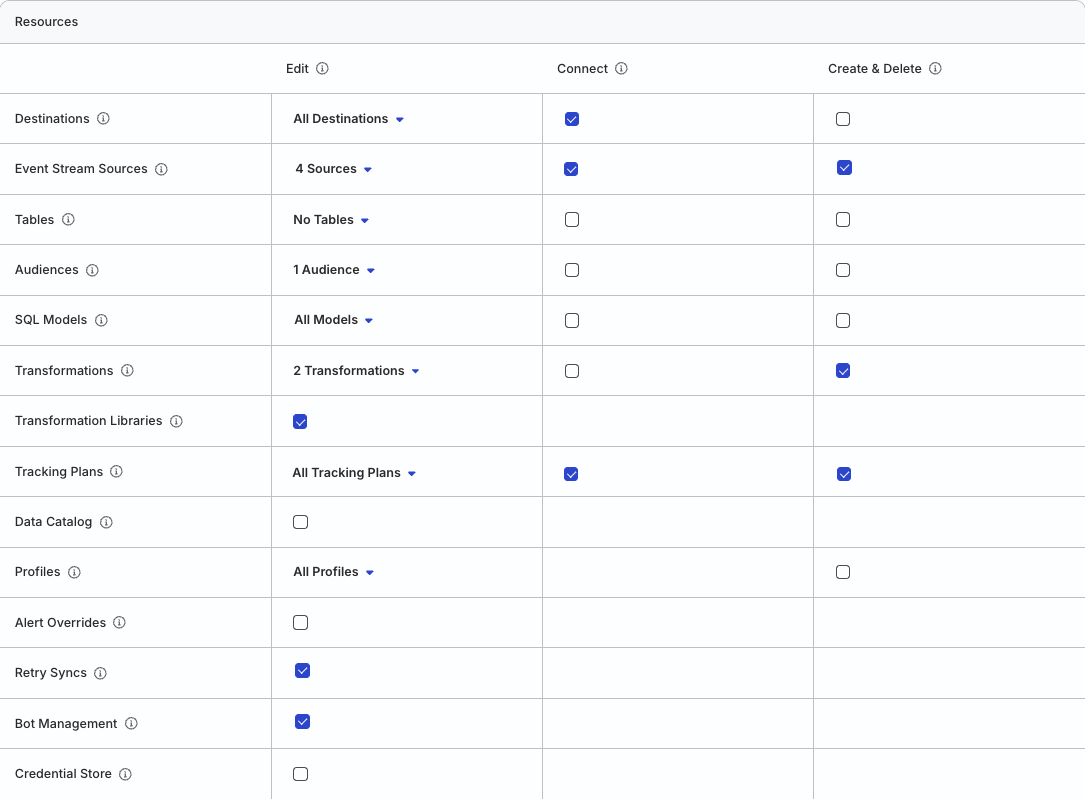Click the SQL Models info icon
The height and width of the screenshot is (799, 1085).
point(101,320)
